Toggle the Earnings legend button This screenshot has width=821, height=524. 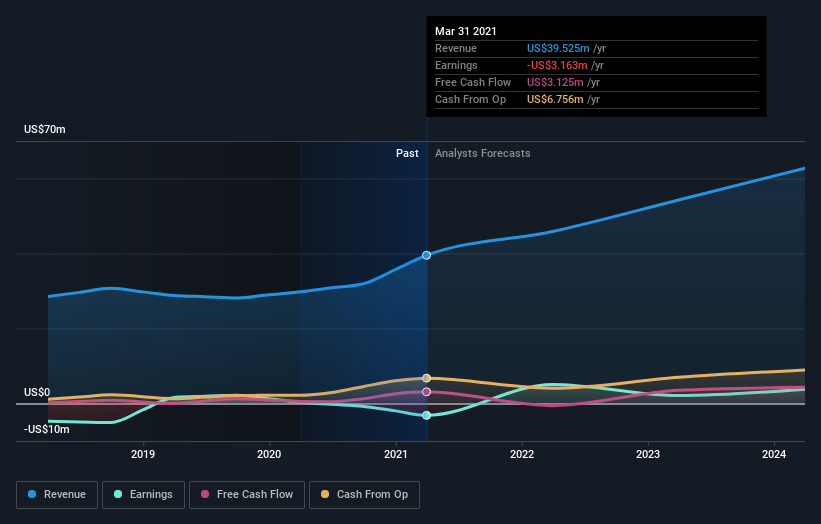tap(143, 495)
